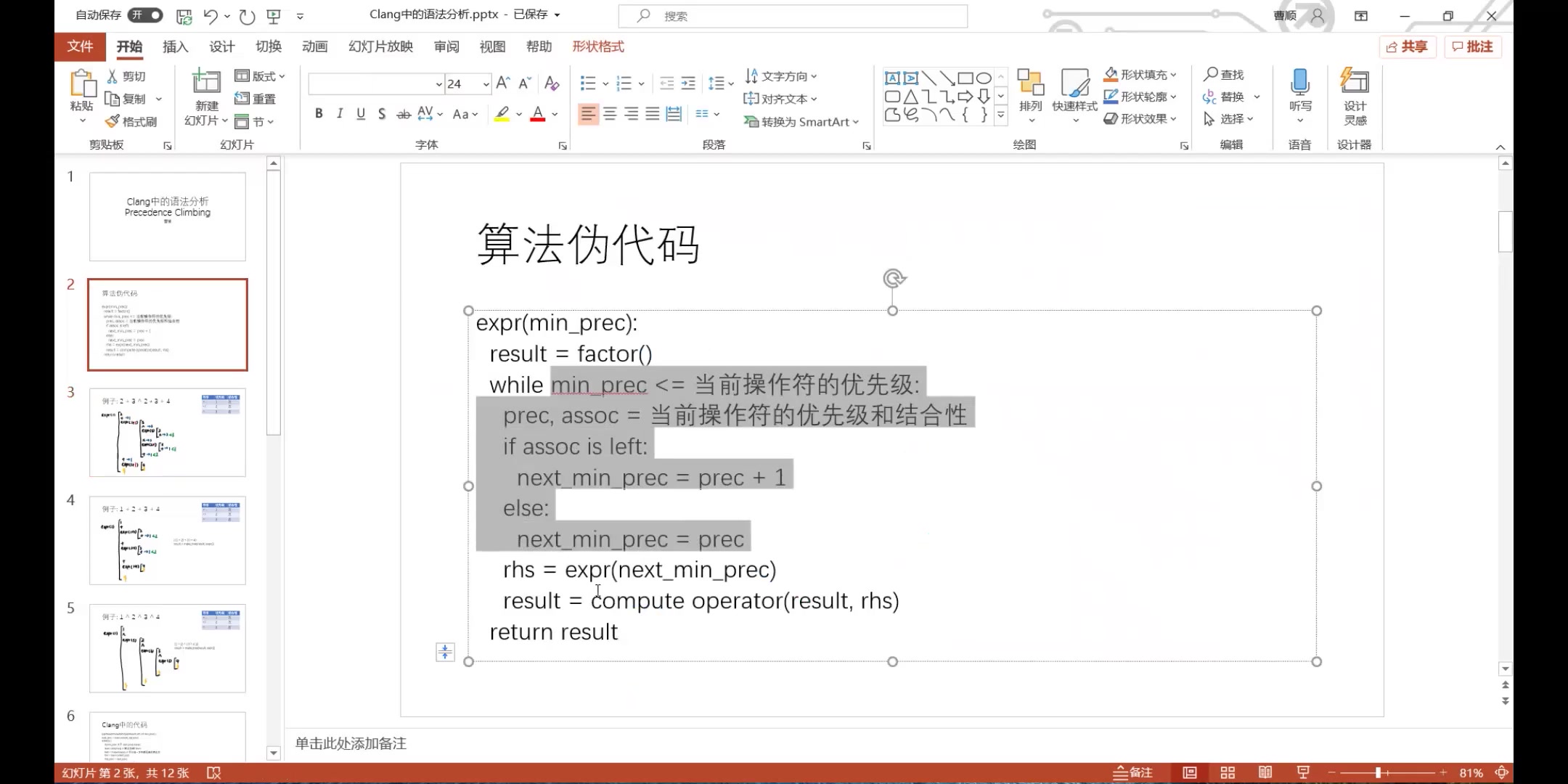Toggle Normal view button in status bar
1568x784 pixels.
click(1190, 773)
